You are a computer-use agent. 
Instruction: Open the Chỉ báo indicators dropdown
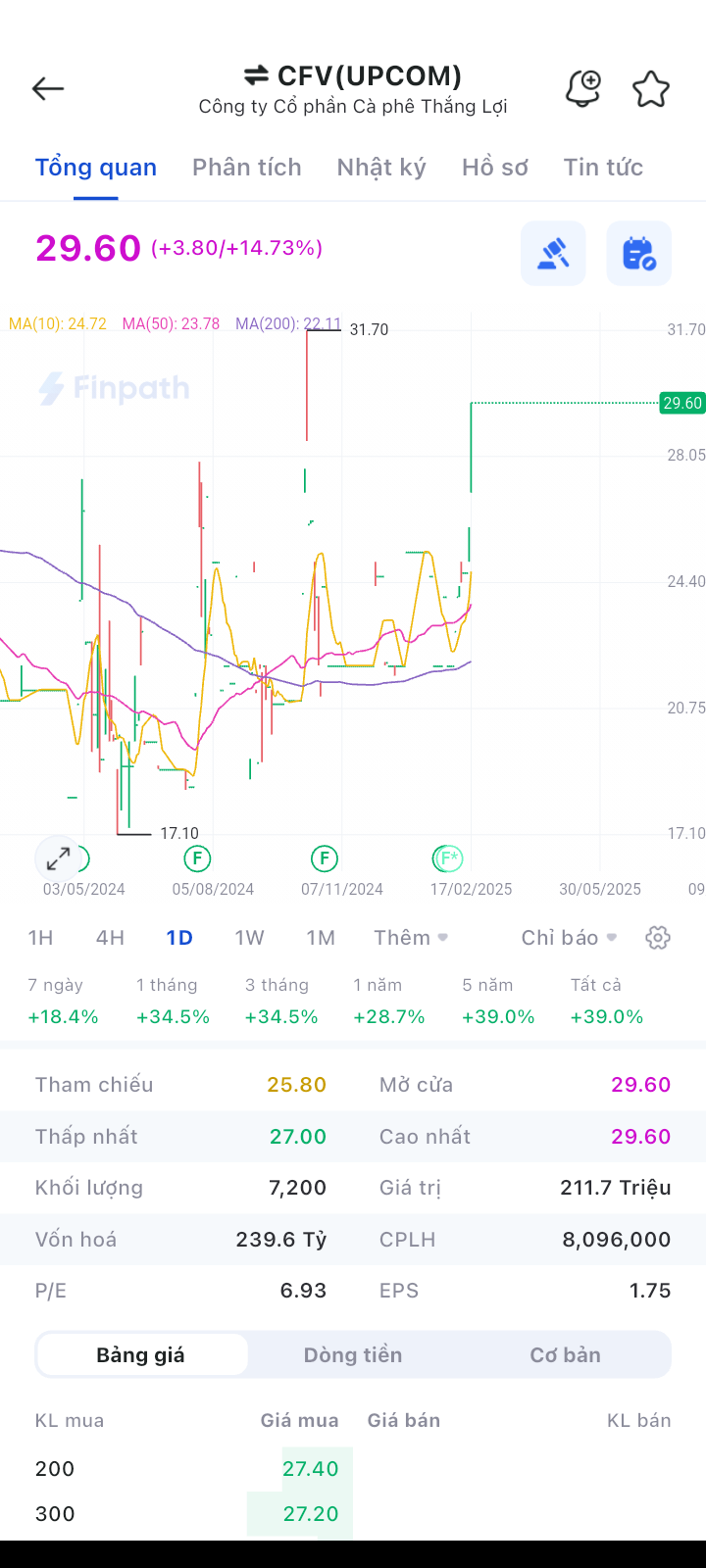point(570,938)
